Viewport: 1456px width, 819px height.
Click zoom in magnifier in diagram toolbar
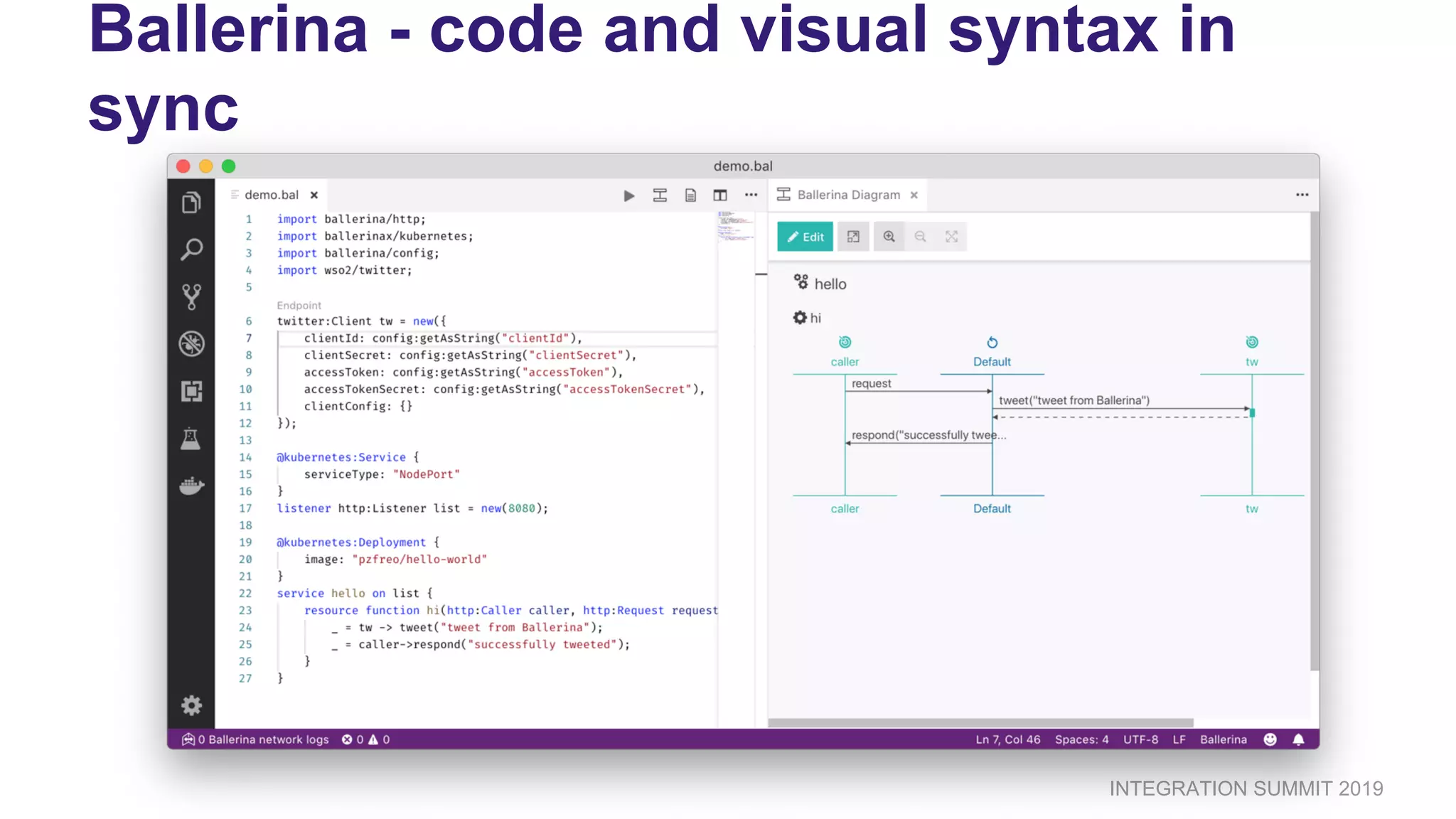coord(889,237)
